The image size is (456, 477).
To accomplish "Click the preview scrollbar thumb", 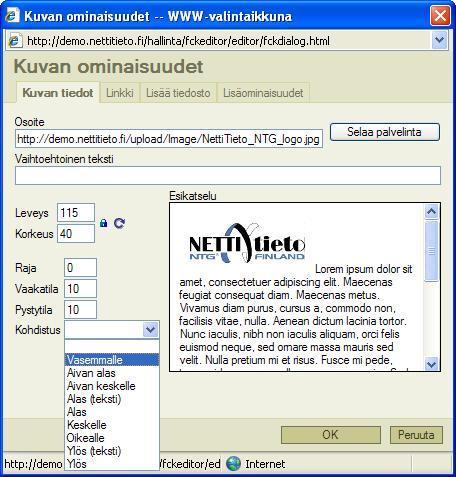I will [432, 251].
